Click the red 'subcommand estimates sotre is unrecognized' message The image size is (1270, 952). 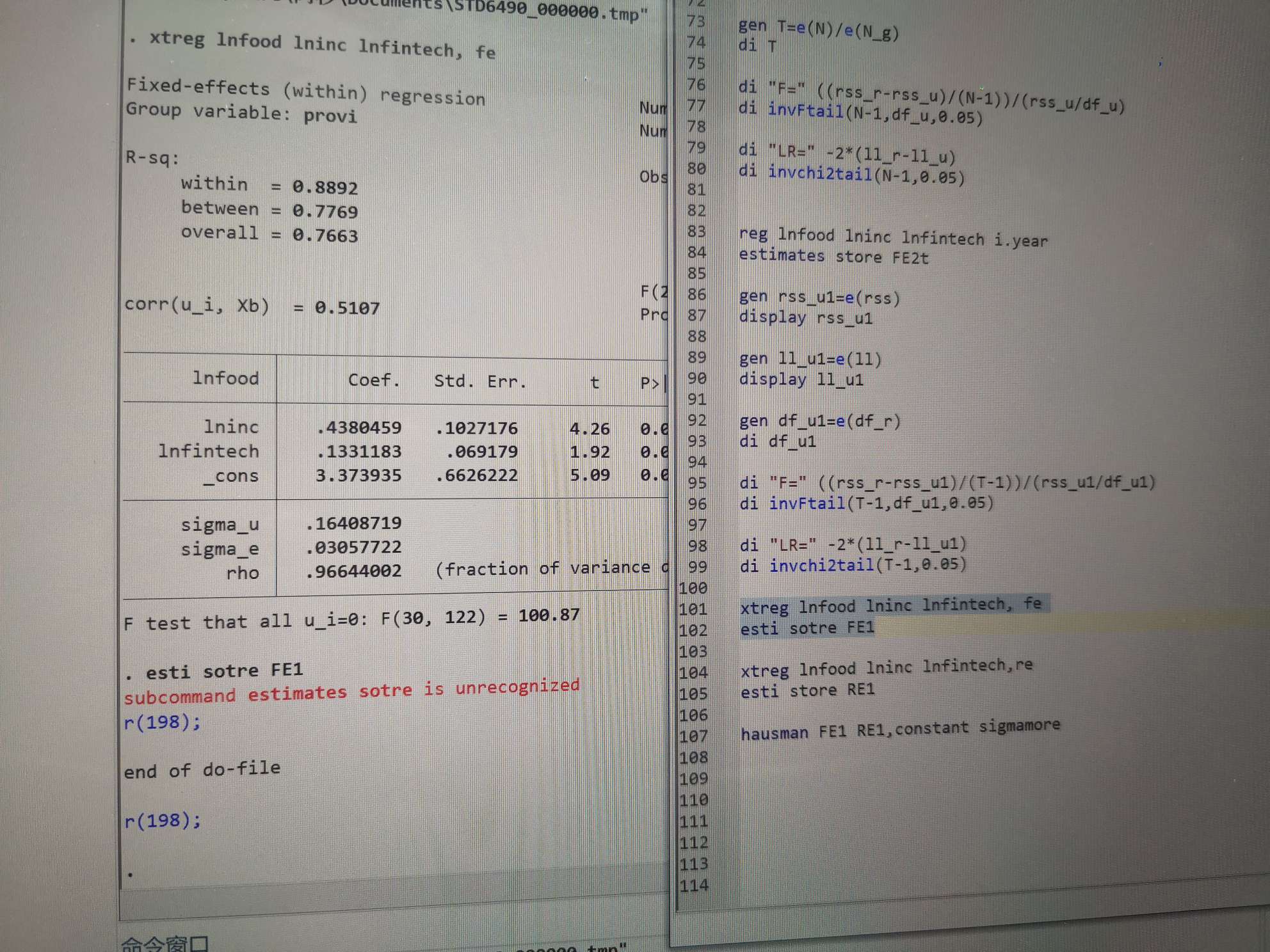point(351,691)
